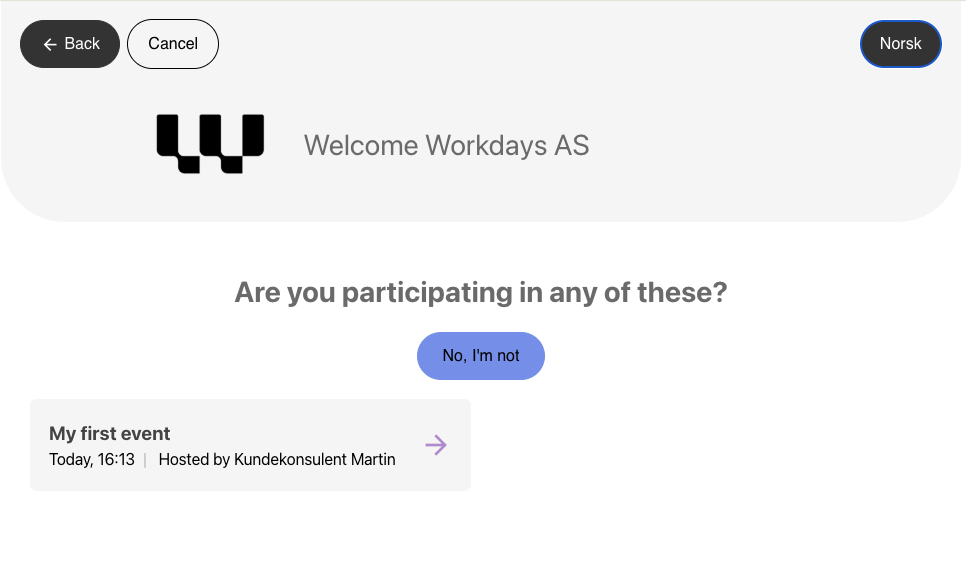The height and width of the screenshot is (566, 966).
Task: Click the word "Welcome" in the header
Action: [x=361, y=146]
